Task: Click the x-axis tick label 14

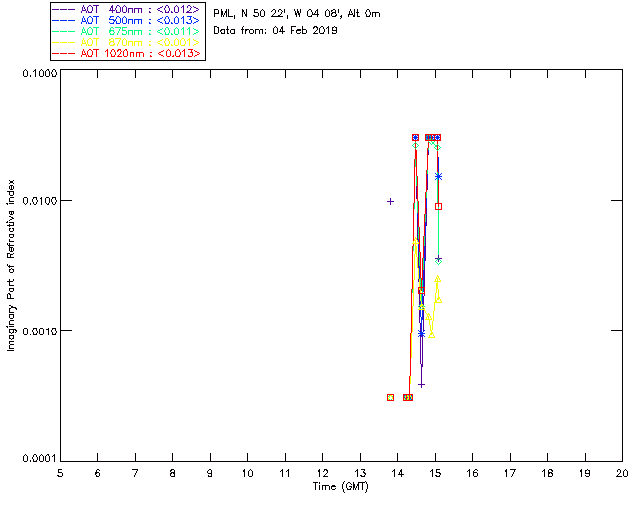Action: click(x=398, y=474)
